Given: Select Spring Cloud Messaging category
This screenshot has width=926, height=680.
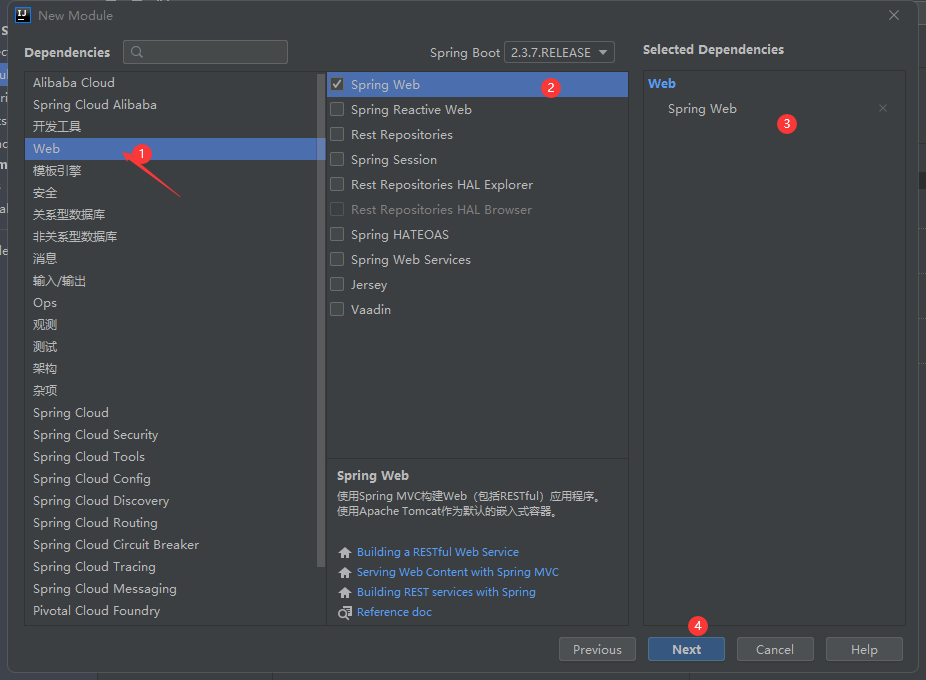Looking at the screenshot, I should click(x=171, y=588).
